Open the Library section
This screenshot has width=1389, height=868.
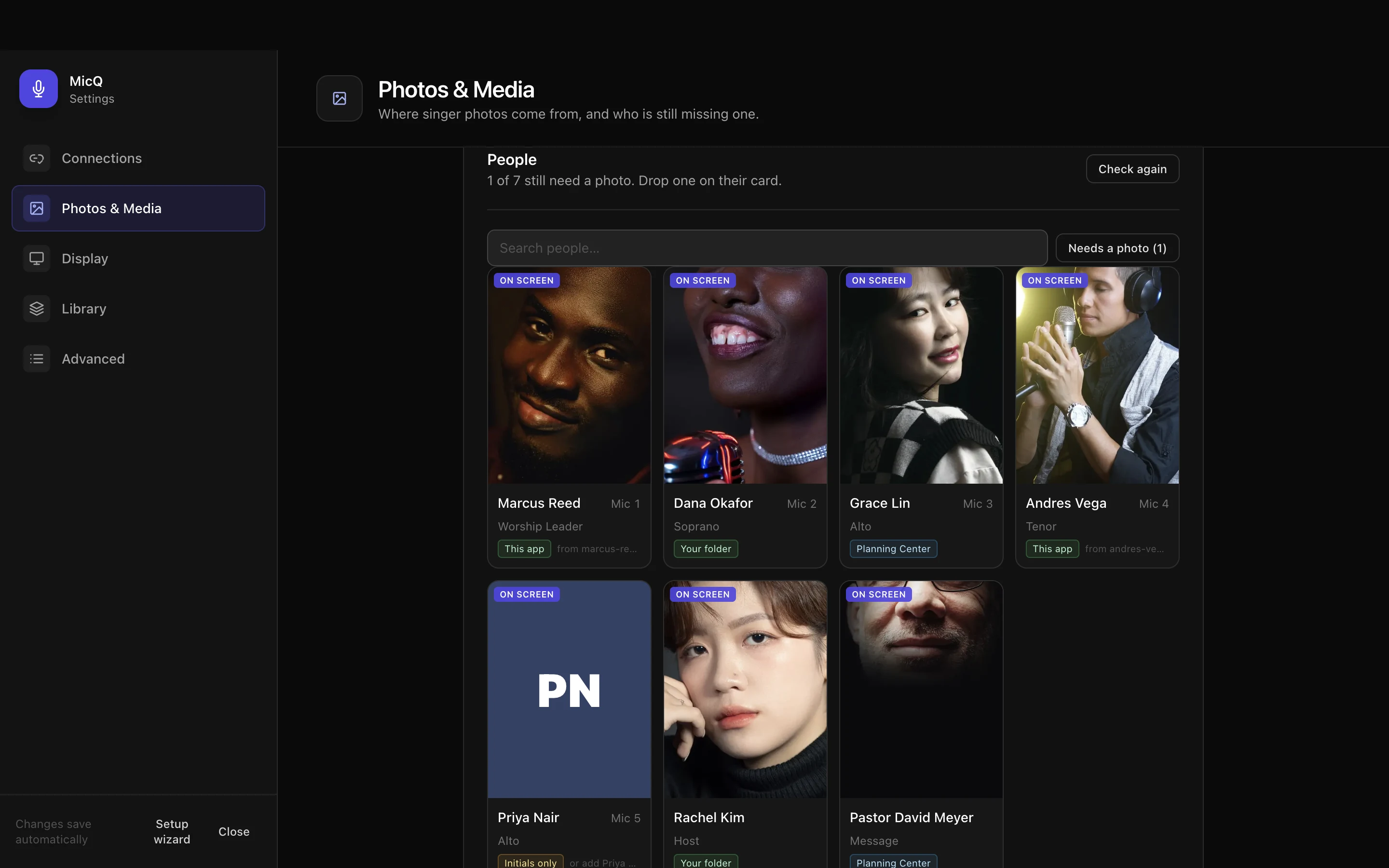coord(138,309)
